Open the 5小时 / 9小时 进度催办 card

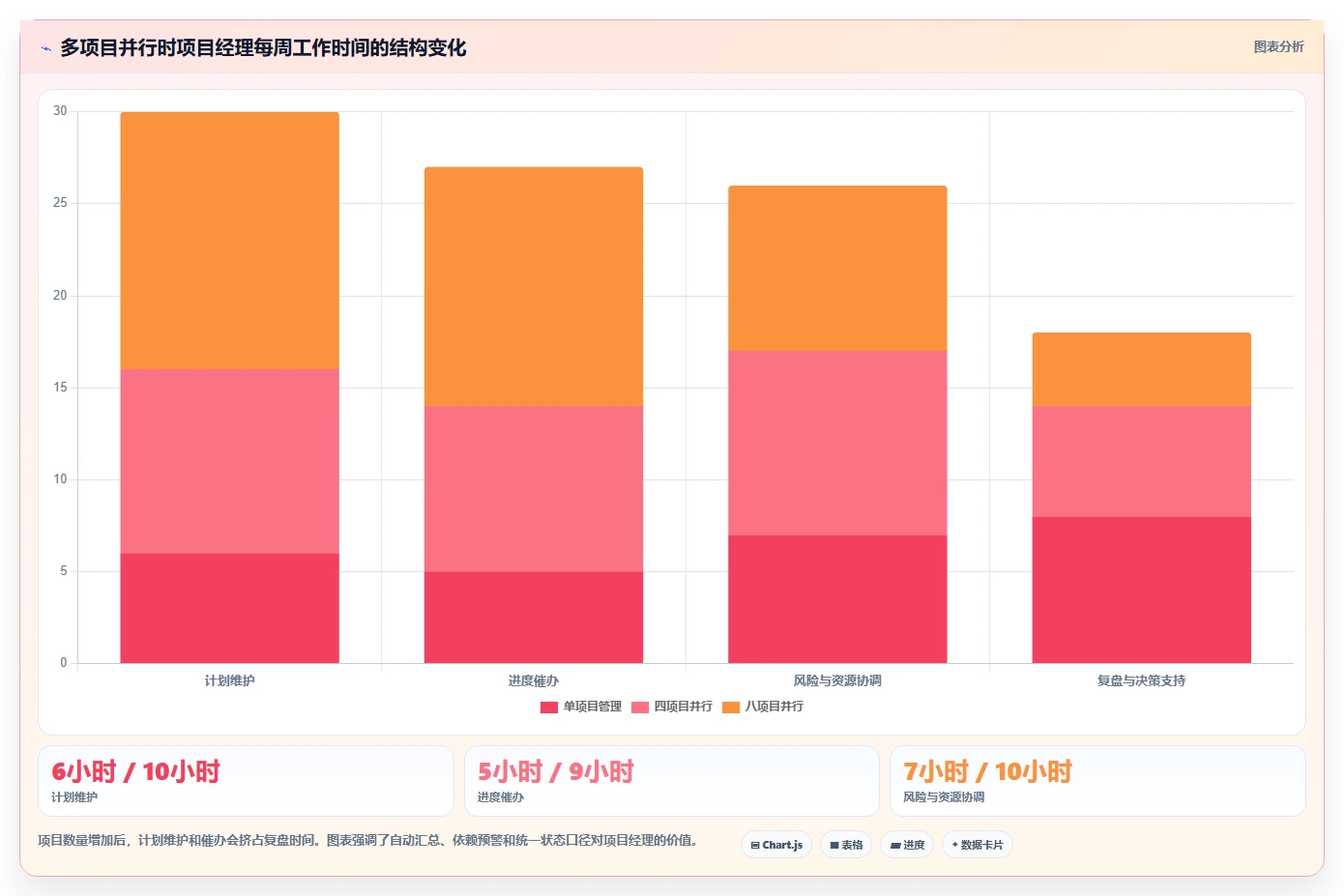[672, 781]
